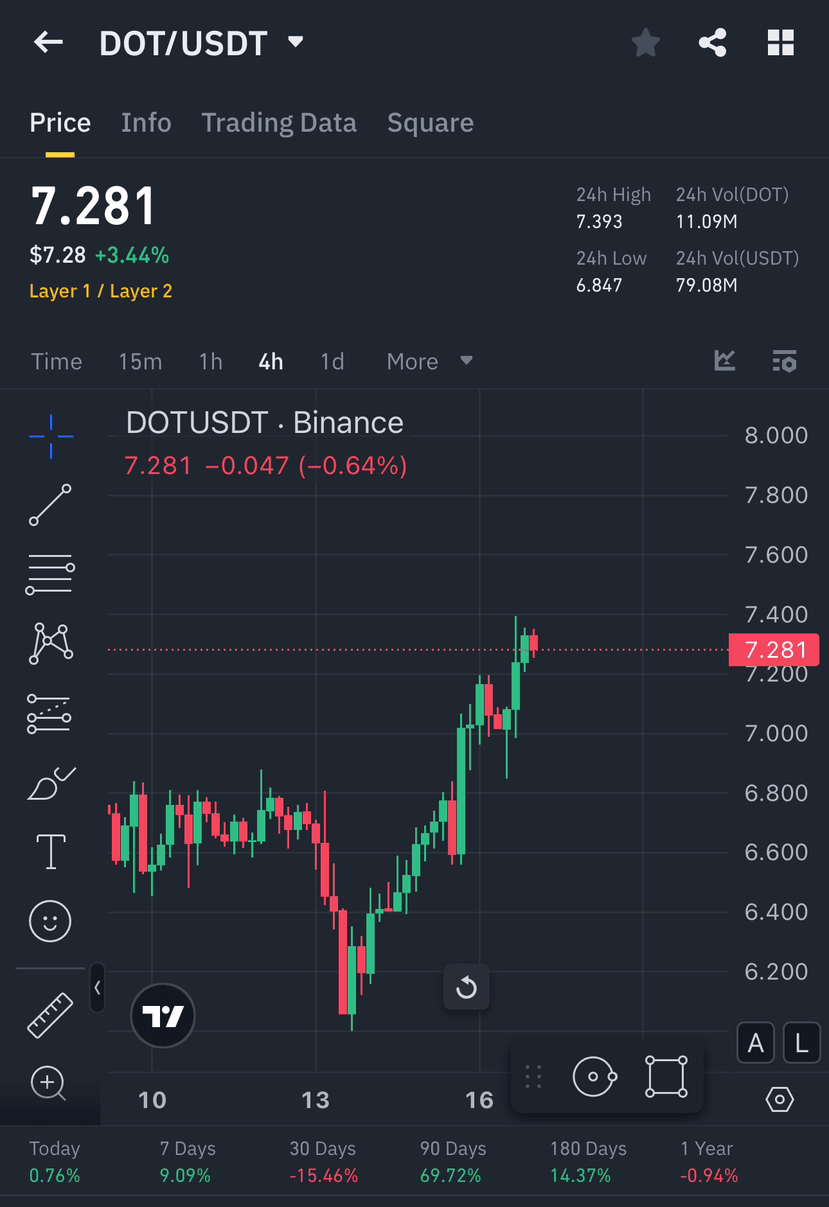Tap the 24h High value 7.393
The width and height of the screenshot is (829, 1207).
[599, 222]
